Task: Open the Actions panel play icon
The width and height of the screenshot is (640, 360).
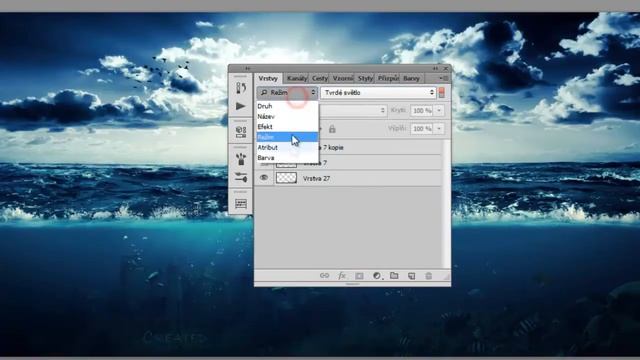Action: pyautogui.click(x=240, y=106)
